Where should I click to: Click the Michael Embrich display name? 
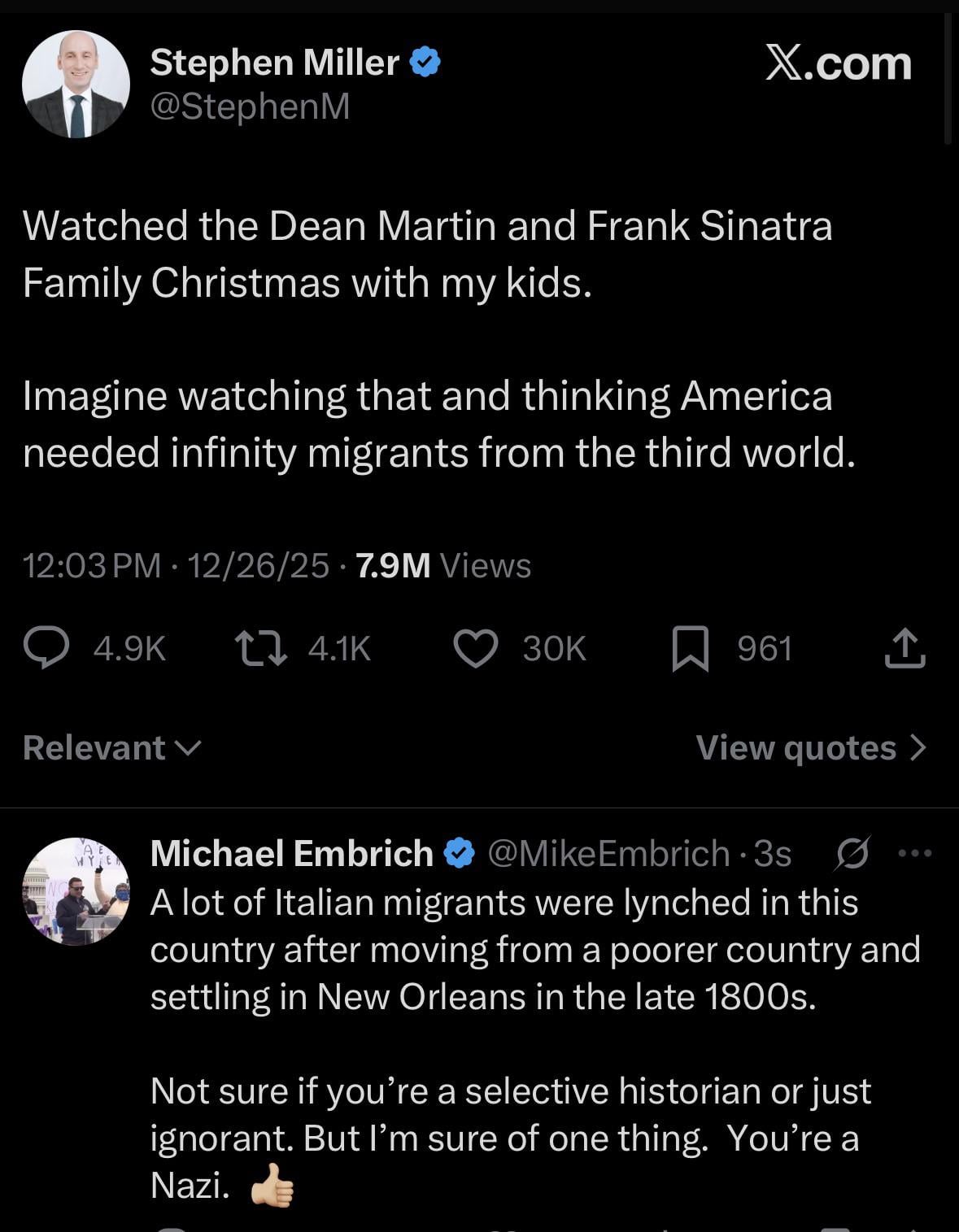coord(291,853)
